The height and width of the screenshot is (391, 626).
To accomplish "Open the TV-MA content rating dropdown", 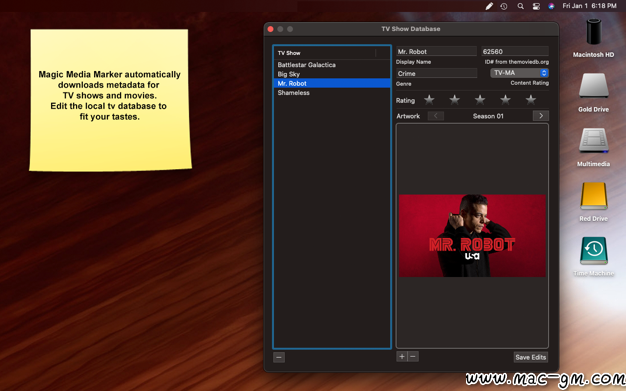I will pyautogui.click(x=519, y=73).
